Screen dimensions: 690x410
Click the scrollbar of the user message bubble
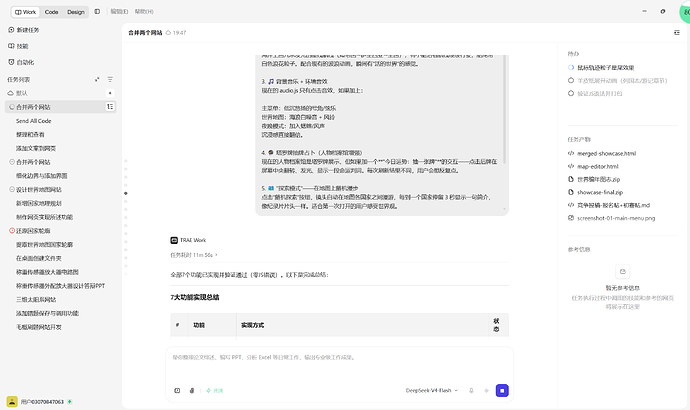coord(505,109)
